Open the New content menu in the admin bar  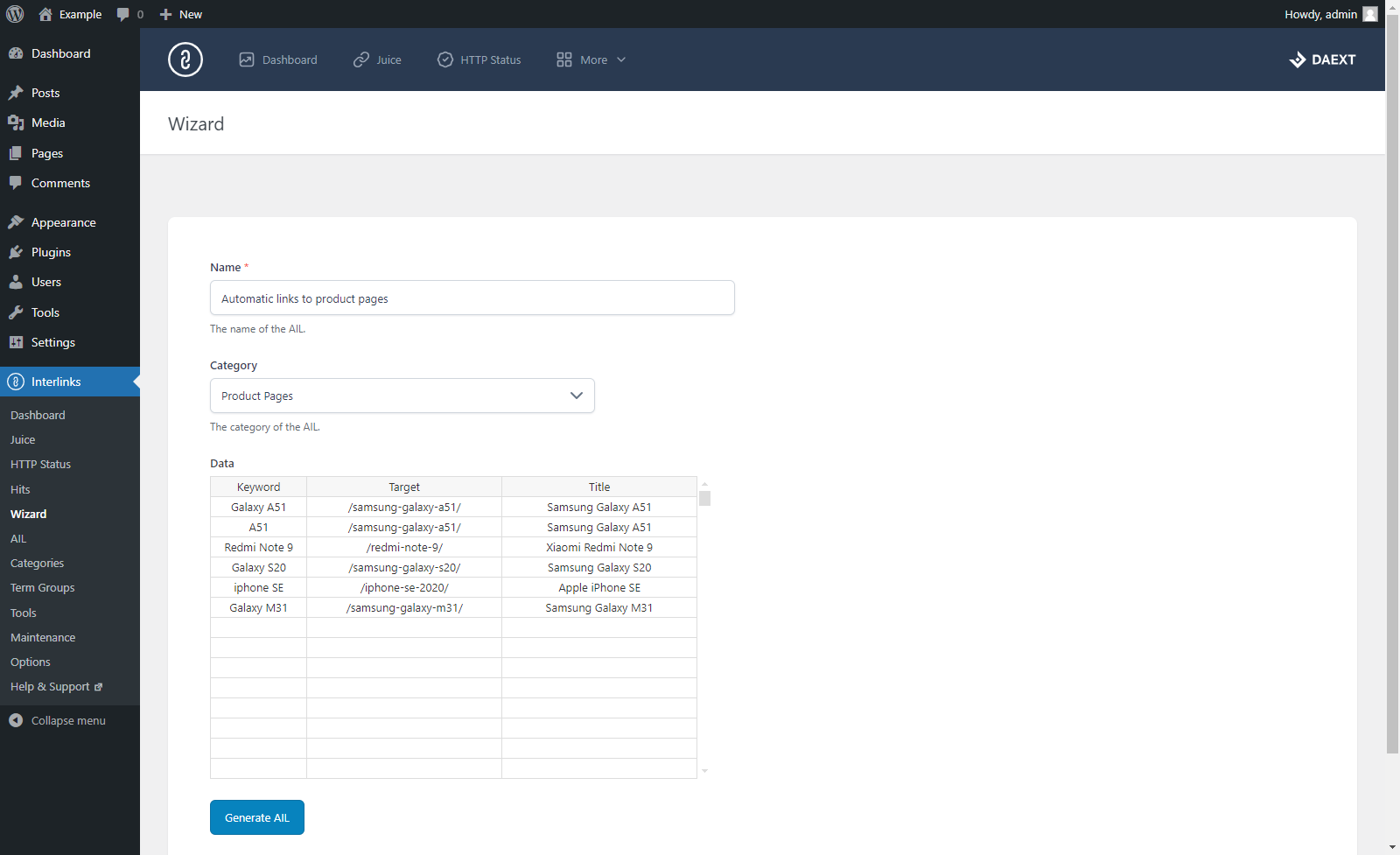[181, 14]
